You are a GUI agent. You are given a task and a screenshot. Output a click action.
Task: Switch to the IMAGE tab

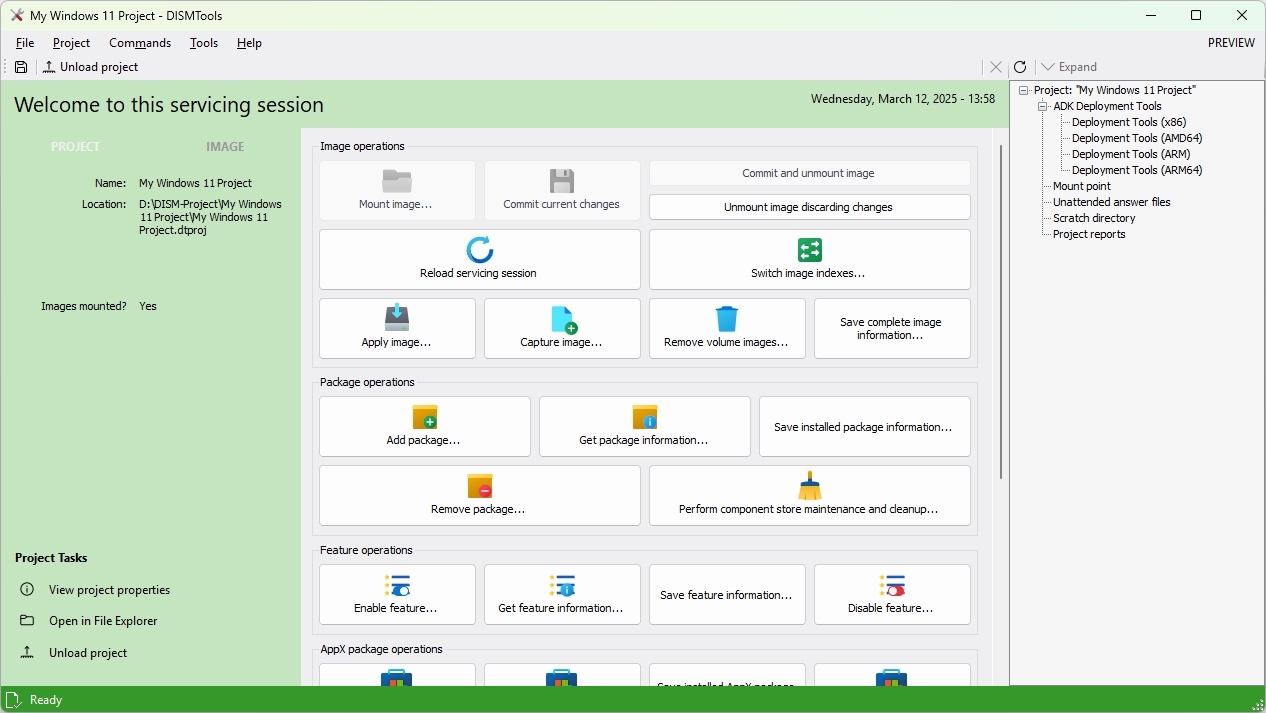coord(225,147)
